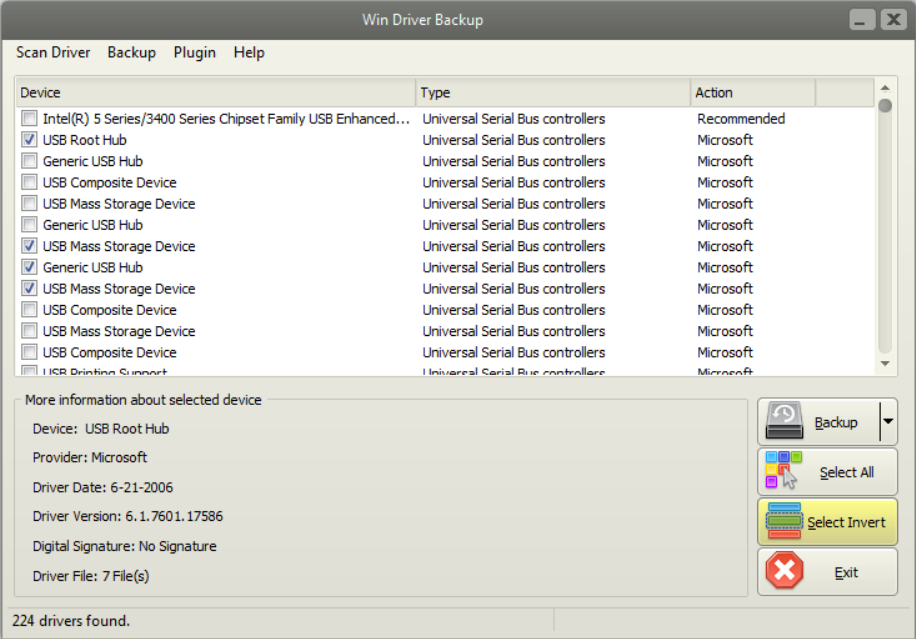916x639 pixels.
Task: Click 'Driver File: 7 File(s)' text
Action: tap(91, 576)
